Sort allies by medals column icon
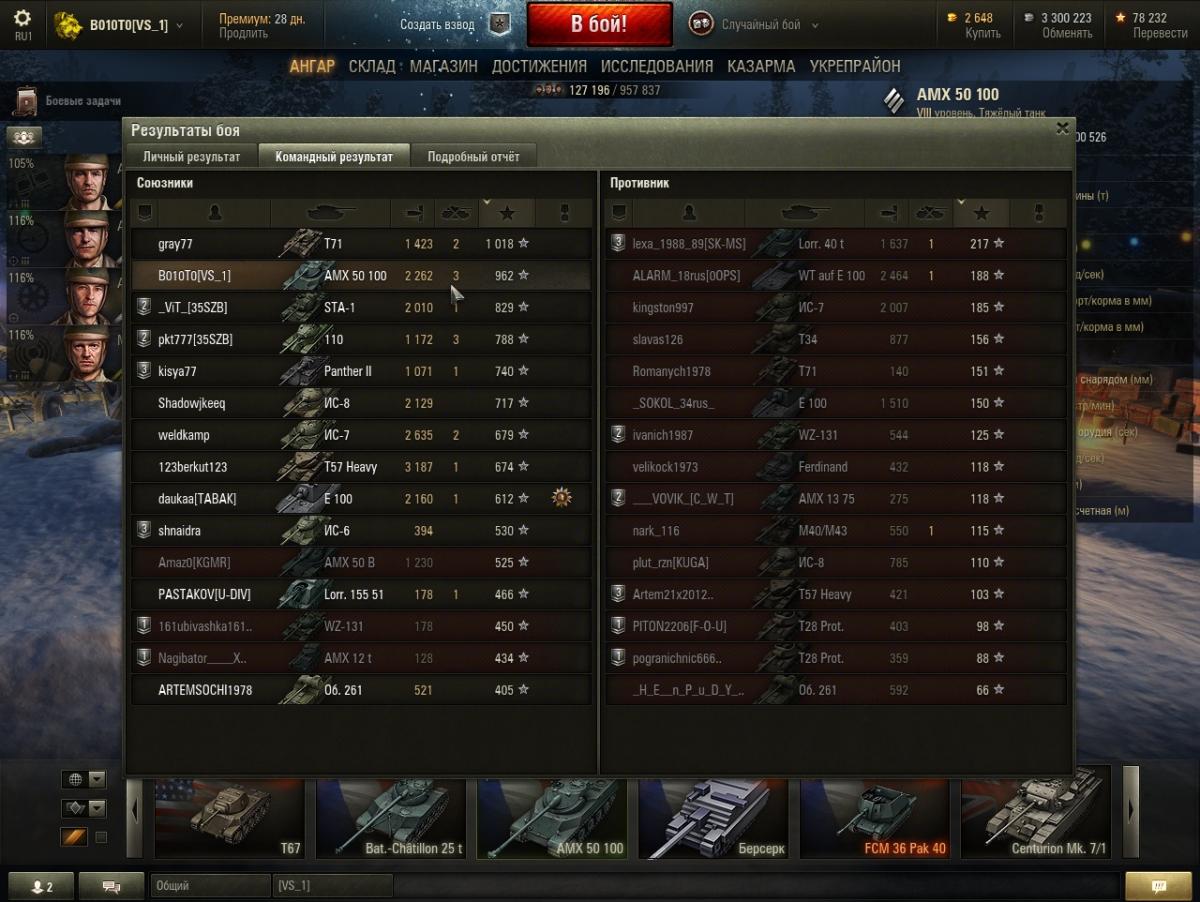This screenshot has height=902, width=1200. [563, 212]
